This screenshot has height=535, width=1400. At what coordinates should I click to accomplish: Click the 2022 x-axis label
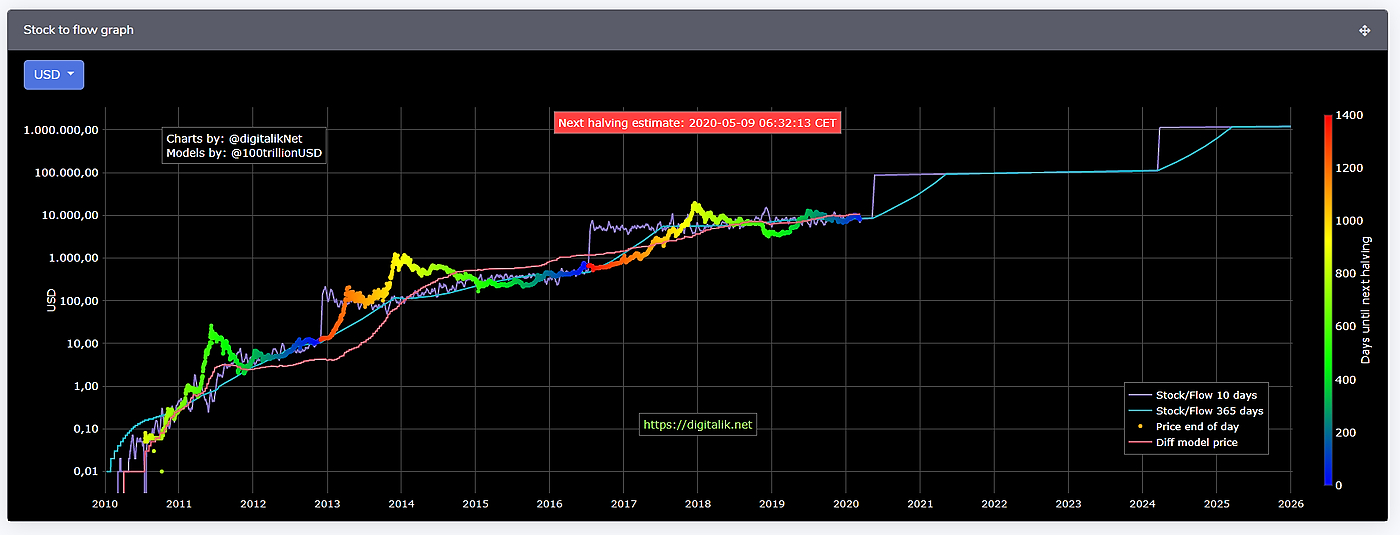click(x=994, y=505)
